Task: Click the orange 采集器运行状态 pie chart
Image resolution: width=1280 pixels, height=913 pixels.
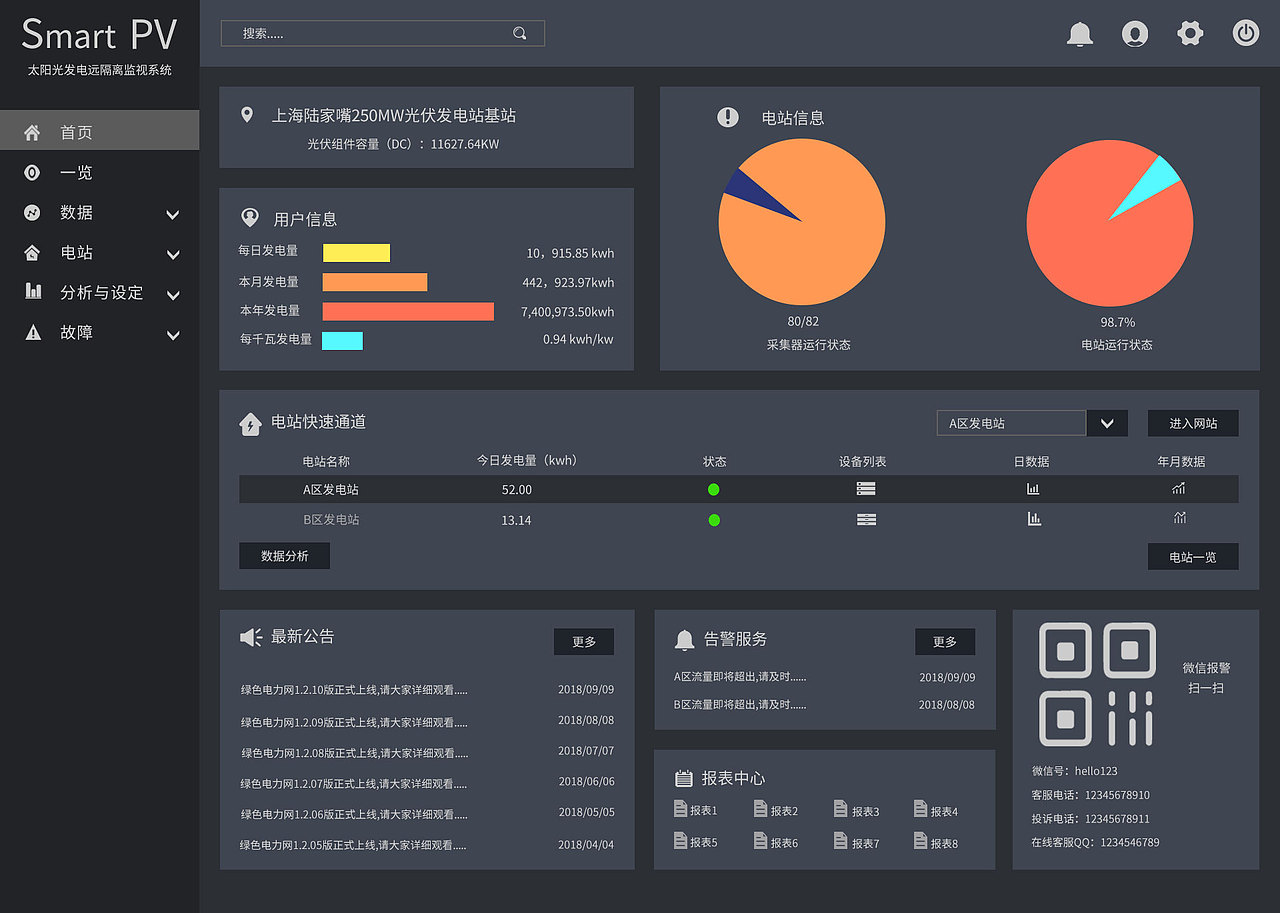Action: [802, 221]
